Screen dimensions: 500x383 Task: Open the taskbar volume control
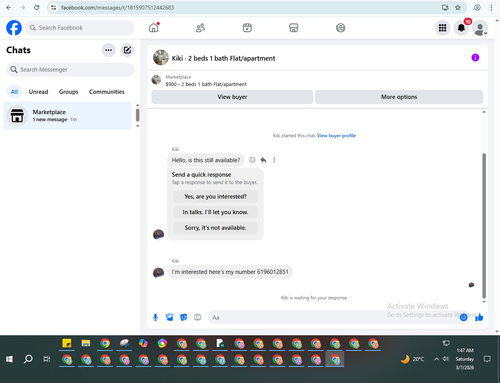tap(446, 359)
